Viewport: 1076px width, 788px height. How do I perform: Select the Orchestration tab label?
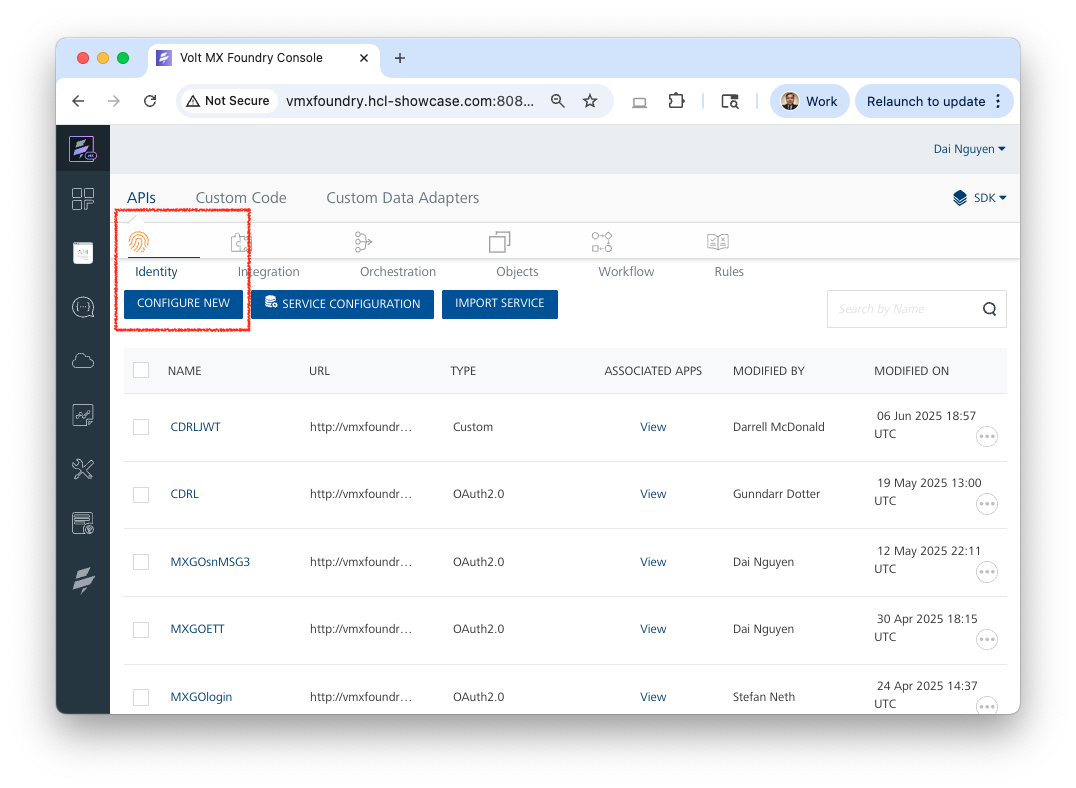pos(397,272)
